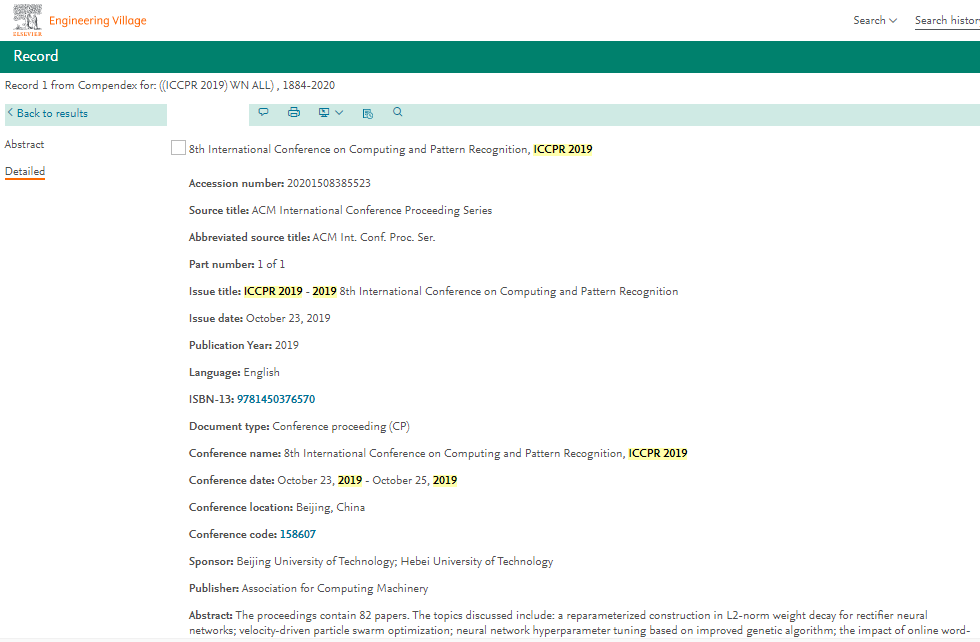Viewport: 980px width, 642px height.
Task: Click the magnifier search icon in toolbar
Action: pyautogui.click(x=398, y=113)
